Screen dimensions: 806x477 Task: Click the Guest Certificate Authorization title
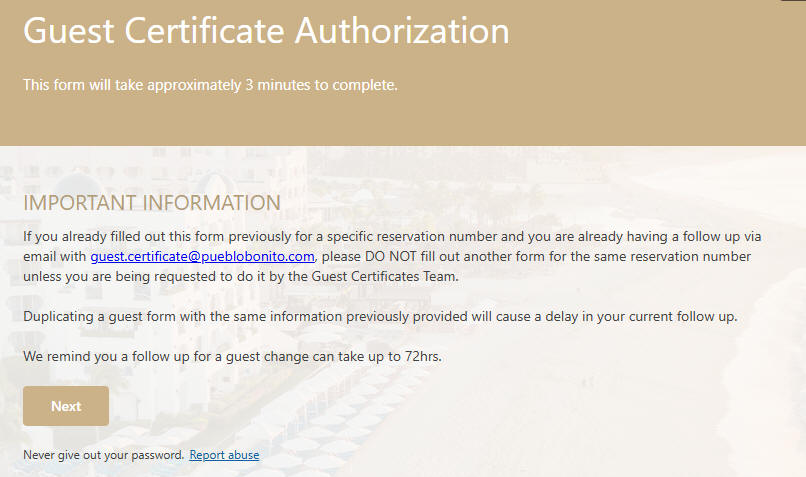click(266, 31)
